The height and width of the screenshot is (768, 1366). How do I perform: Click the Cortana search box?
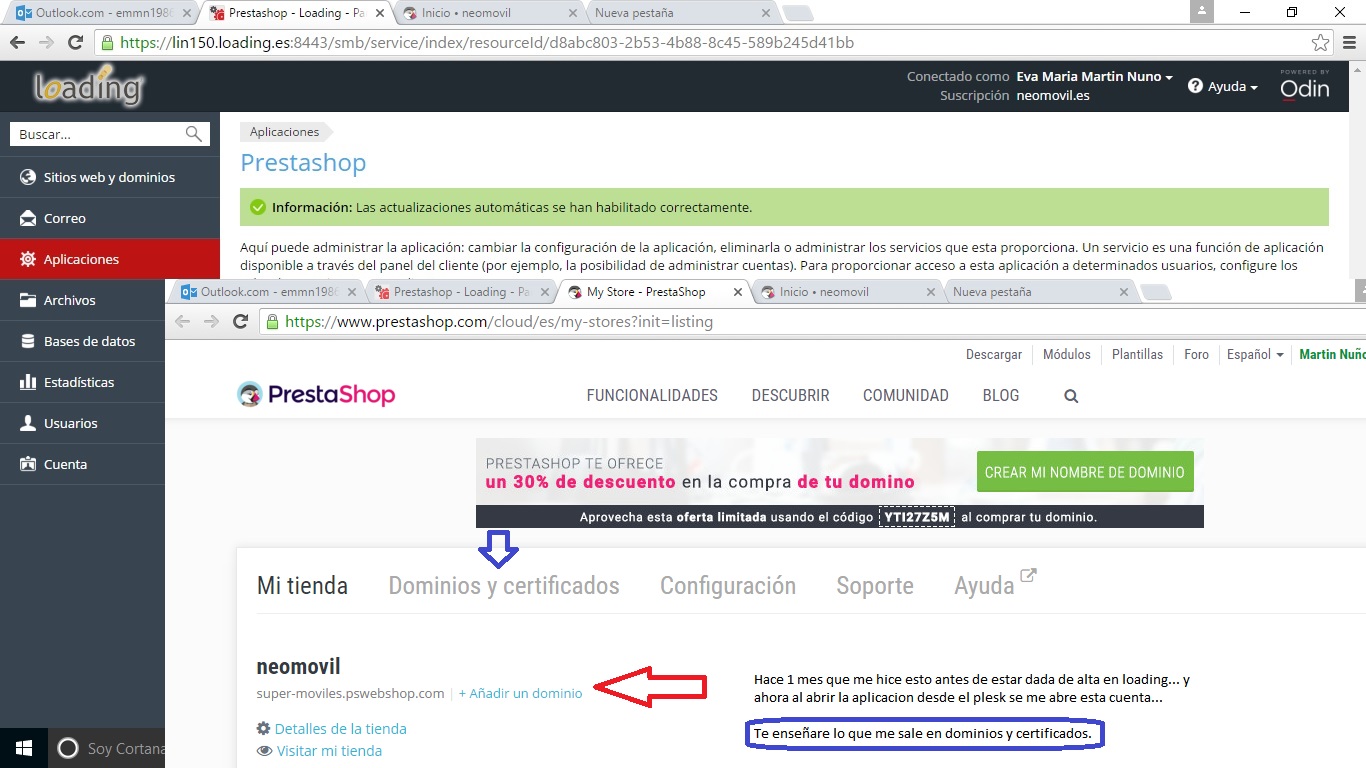click(107, 748)
